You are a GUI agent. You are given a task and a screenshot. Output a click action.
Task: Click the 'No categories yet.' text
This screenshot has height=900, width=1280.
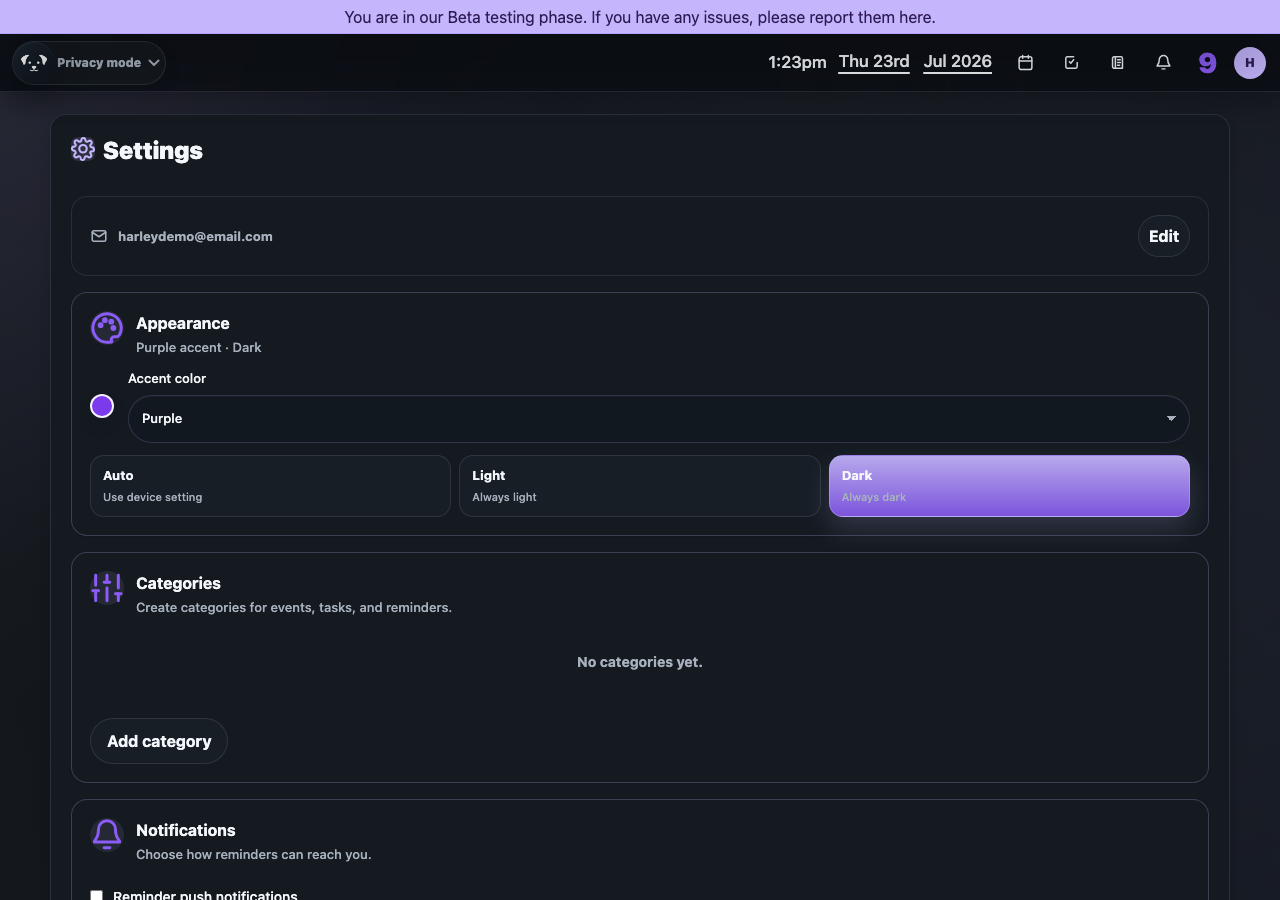tap(640, 662)
